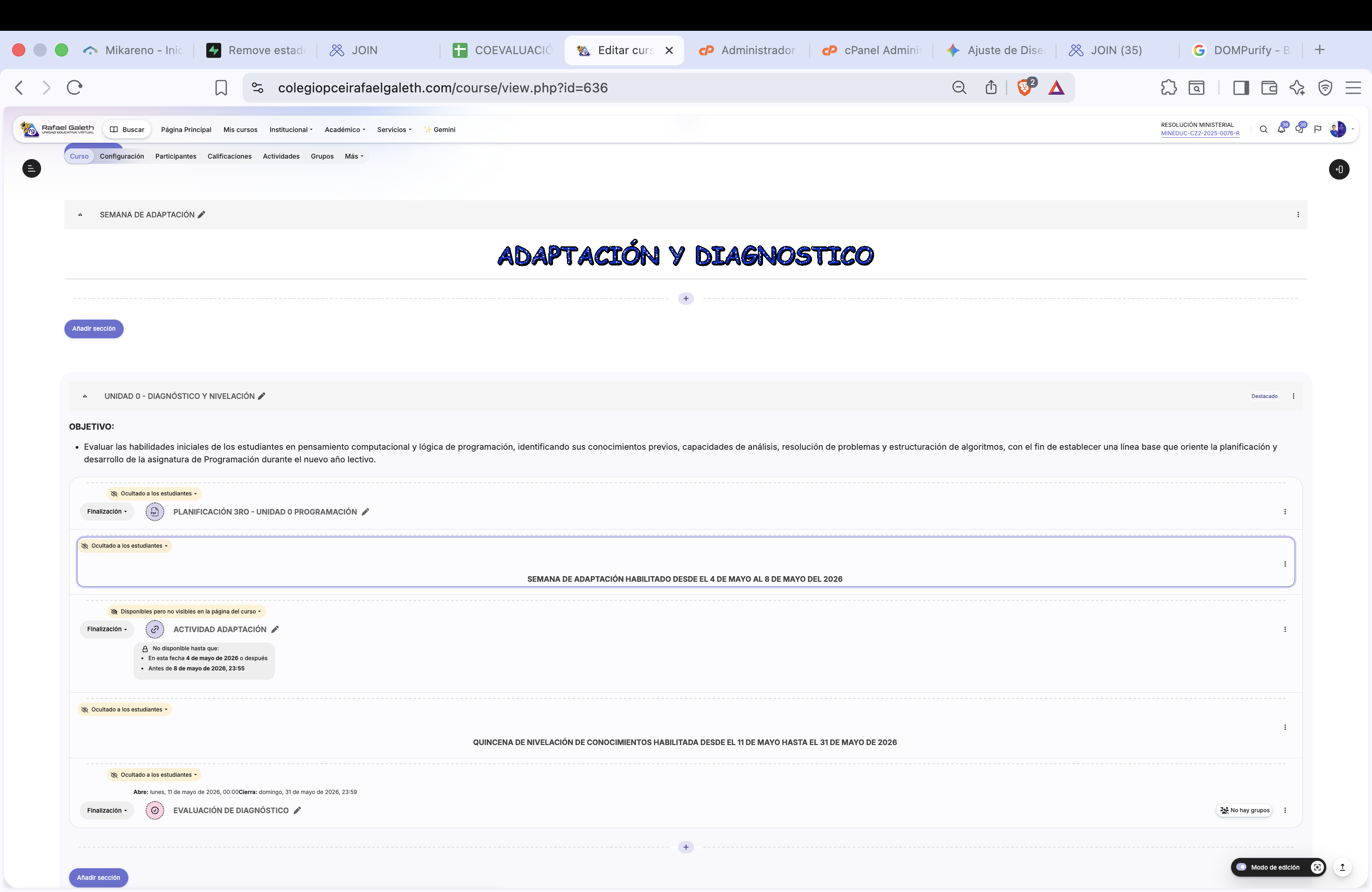Open Finalización dropdown for ACTIVIDAD ADAPTACIÓN
The height and width of the screenshot is (892, 1372).
107,629
